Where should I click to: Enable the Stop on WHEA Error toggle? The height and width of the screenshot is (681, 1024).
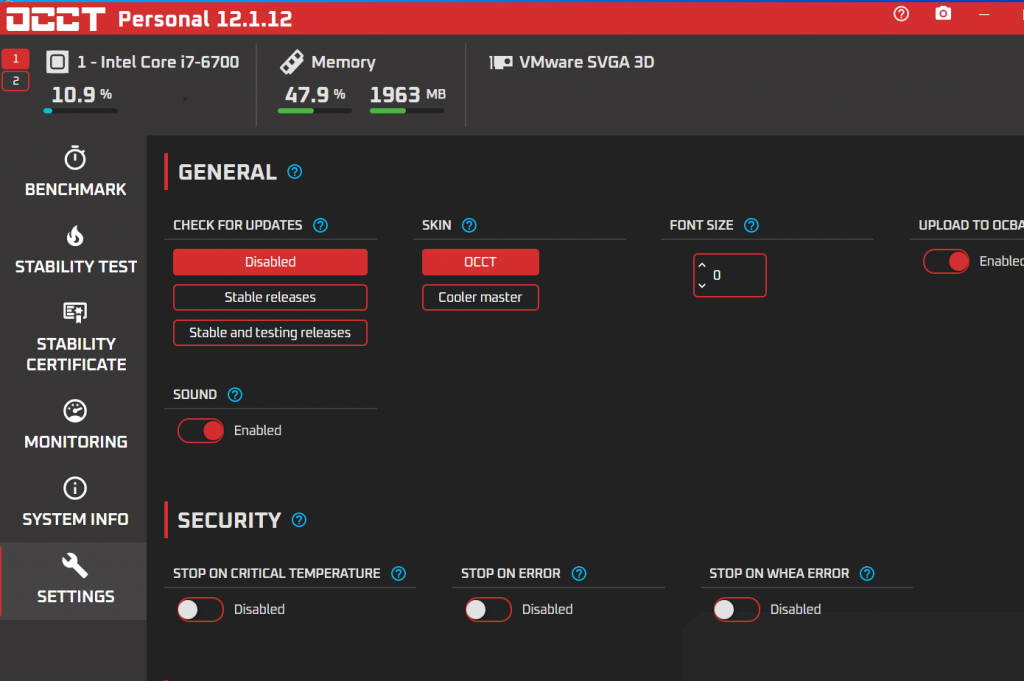[x=736, y=609]
